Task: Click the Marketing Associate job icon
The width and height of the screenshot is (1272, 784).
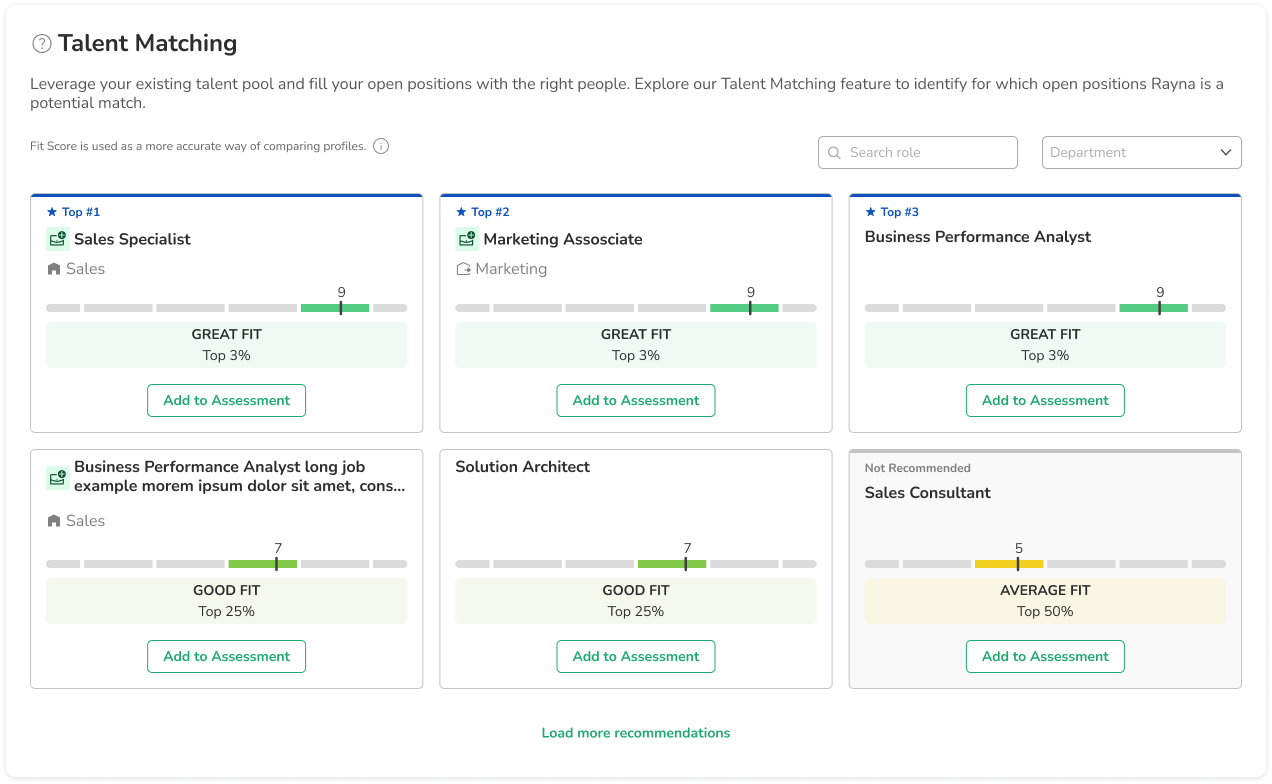Action: pyautogui.click(x=466, y=239)
